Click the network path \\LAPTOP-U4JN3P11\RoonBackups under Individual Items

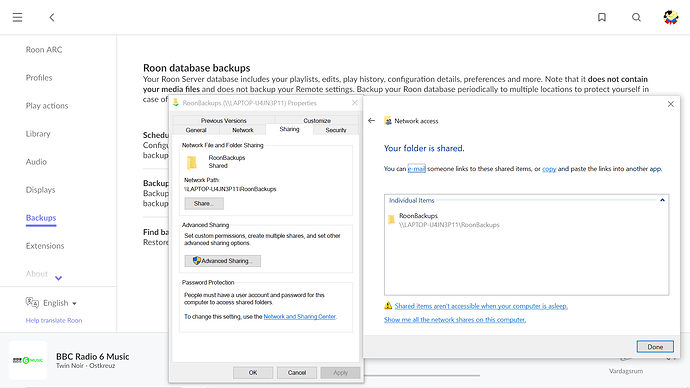(x=449, y=225)
